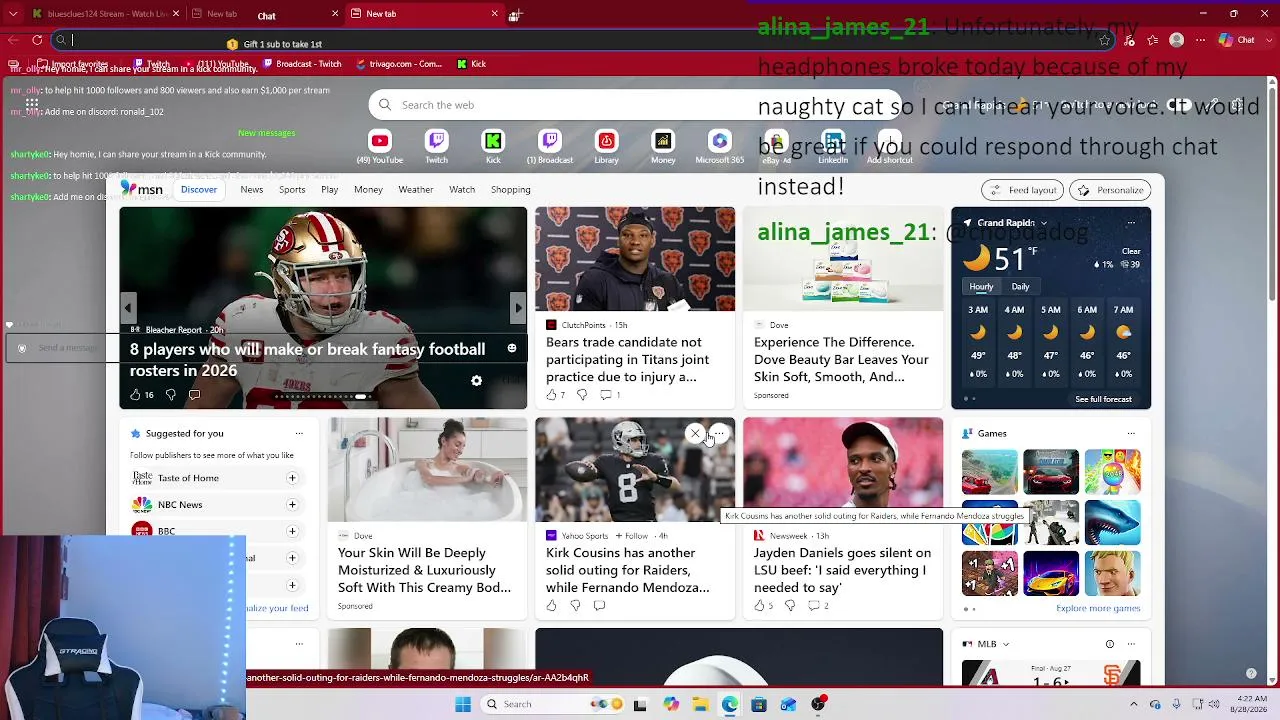Click the page dots under the Games grid

tap(969, 608)
